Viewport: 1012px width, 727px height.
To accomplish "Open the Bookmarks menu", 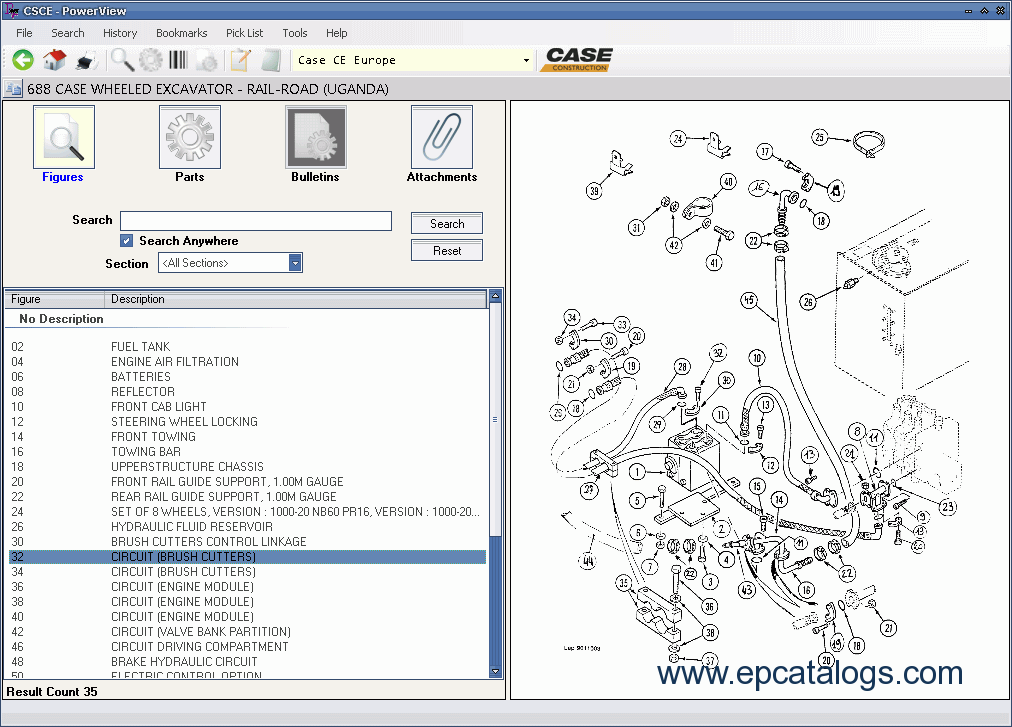I will [181, 33].
